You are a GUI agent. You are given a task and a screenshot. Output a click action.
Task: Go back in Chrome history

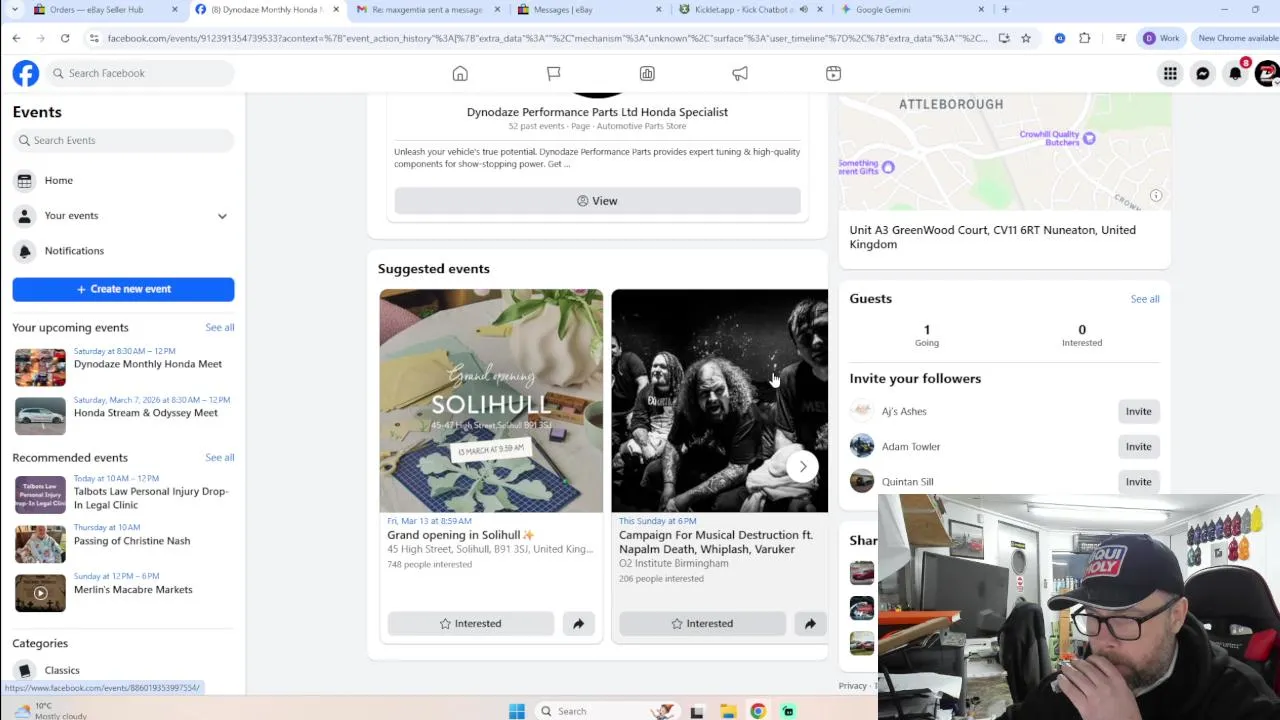[x=17, y=38]
